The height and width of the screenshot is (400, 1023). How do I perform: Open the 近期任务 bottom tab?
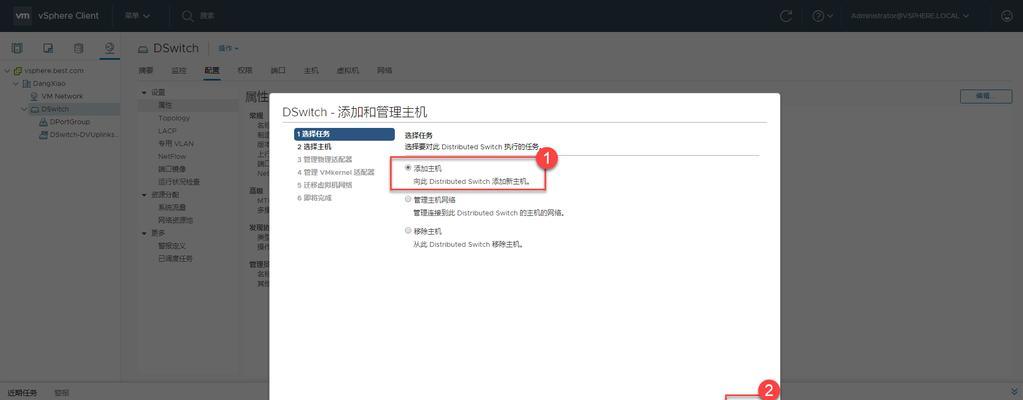tap(23, 393)
